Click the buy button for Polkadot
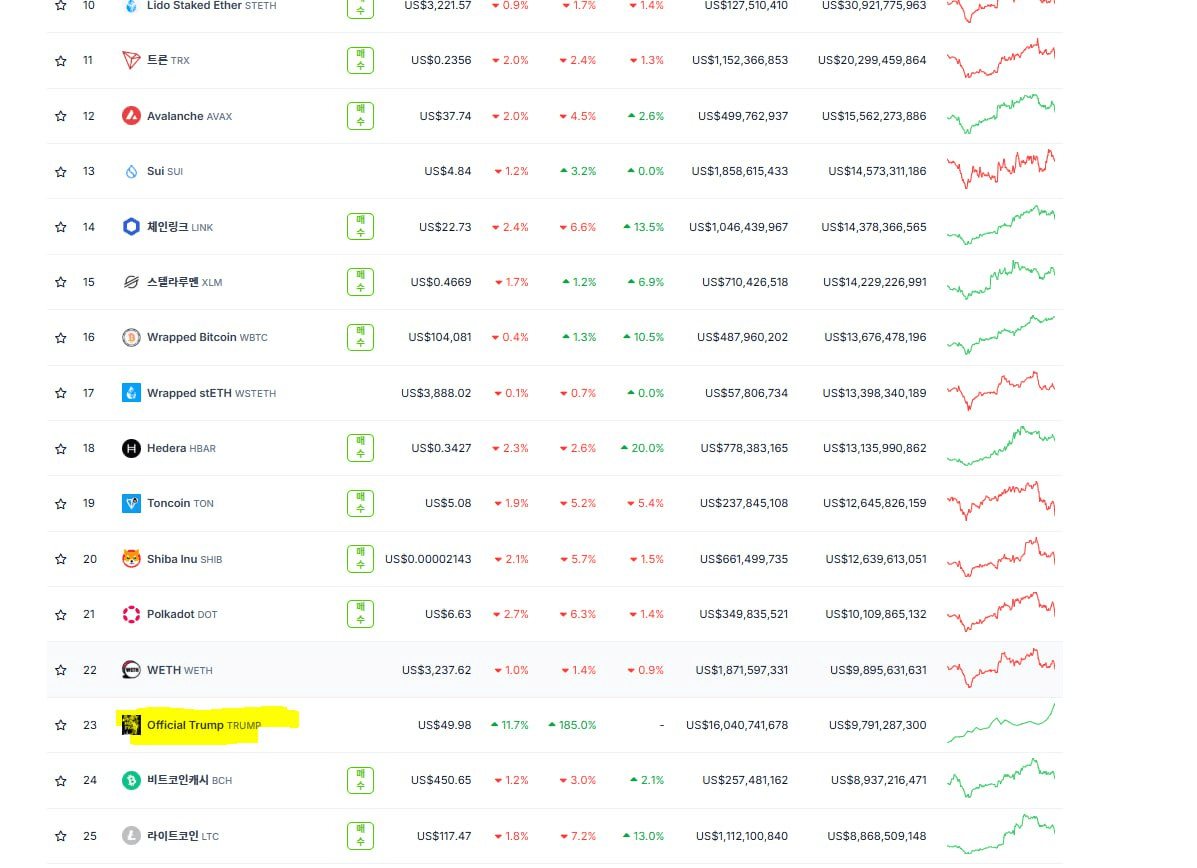 (x=360, y=615)
